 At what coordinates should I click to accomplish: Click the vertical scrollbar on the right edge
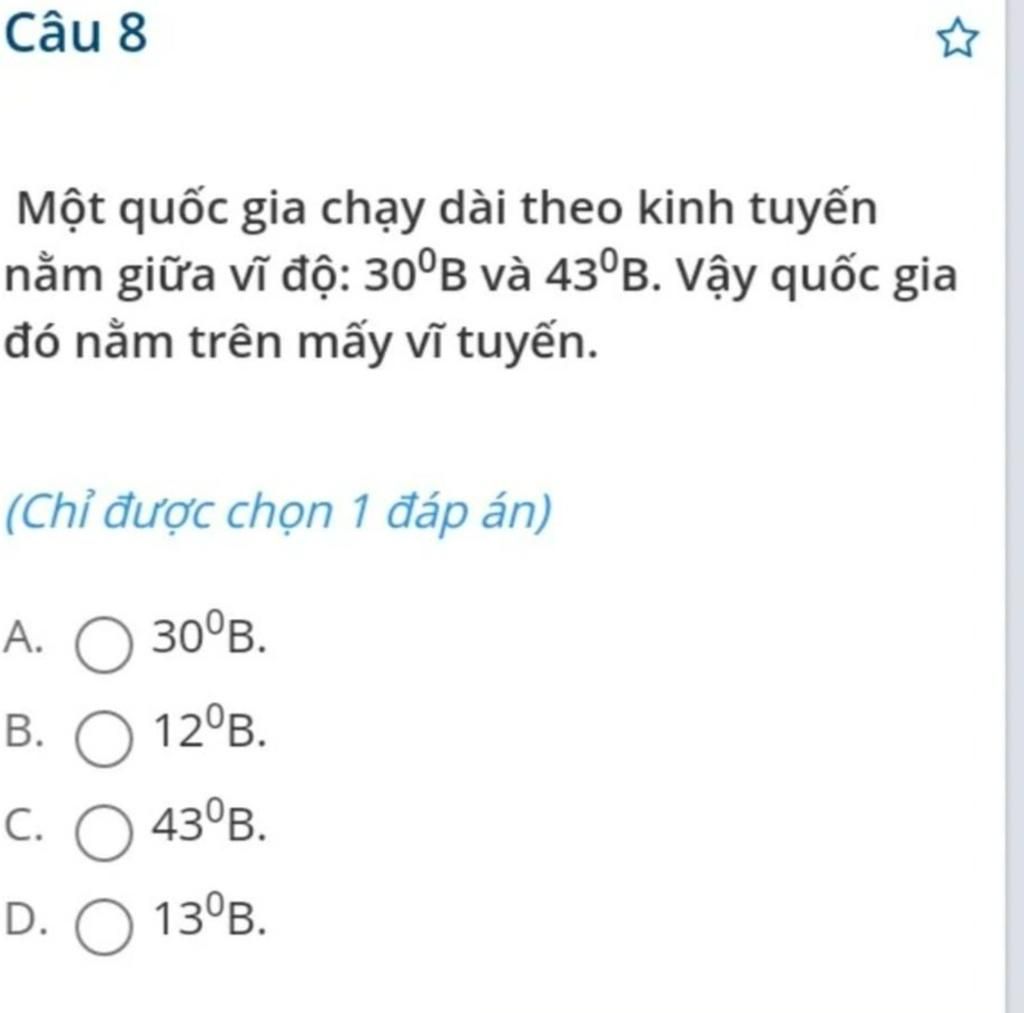point(1014,506)
